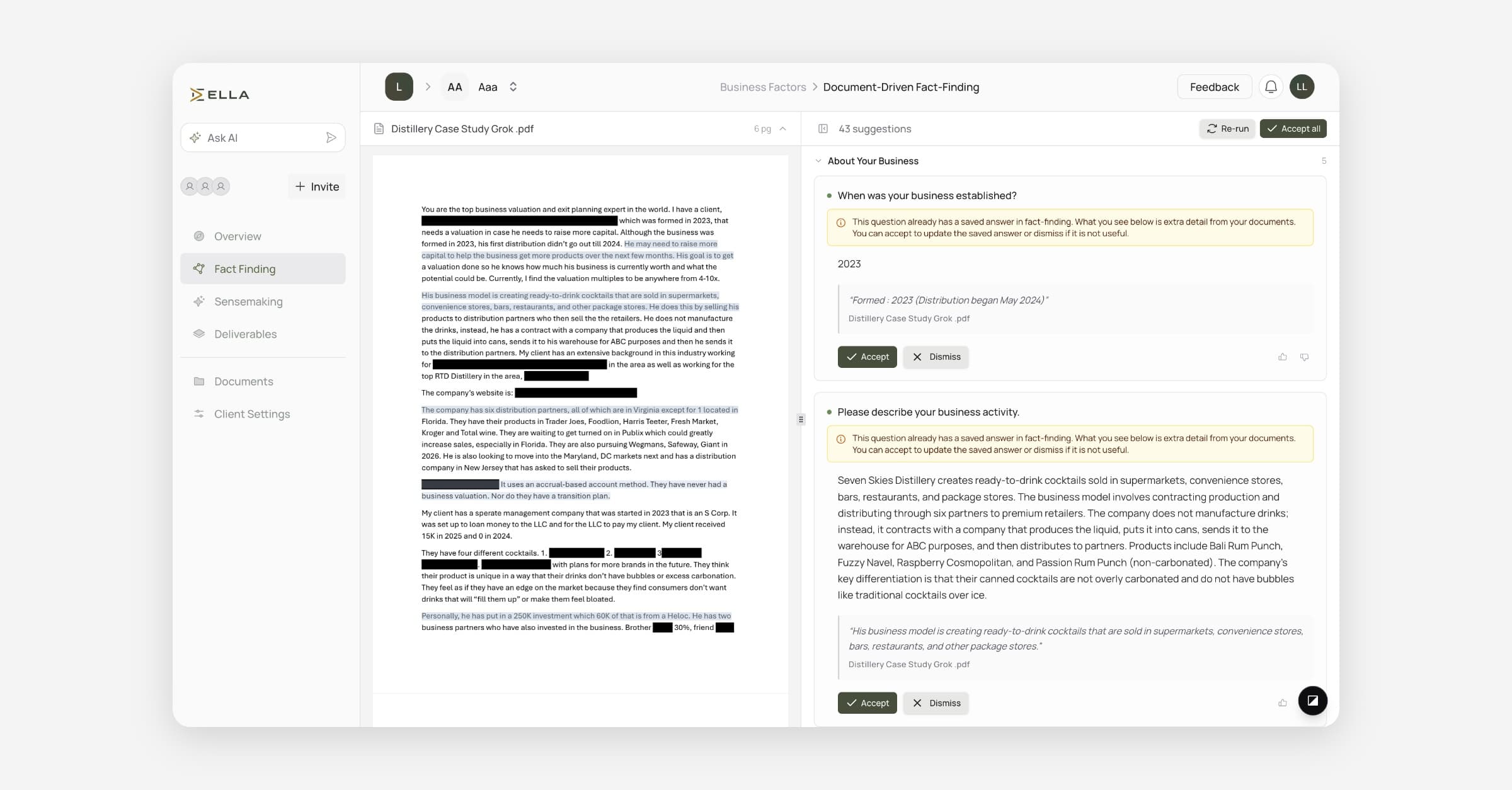The height and width of the screenshot is (790, 1512).
Task: Open Sensemaking in the sidebar
Action: click(263, 302)
